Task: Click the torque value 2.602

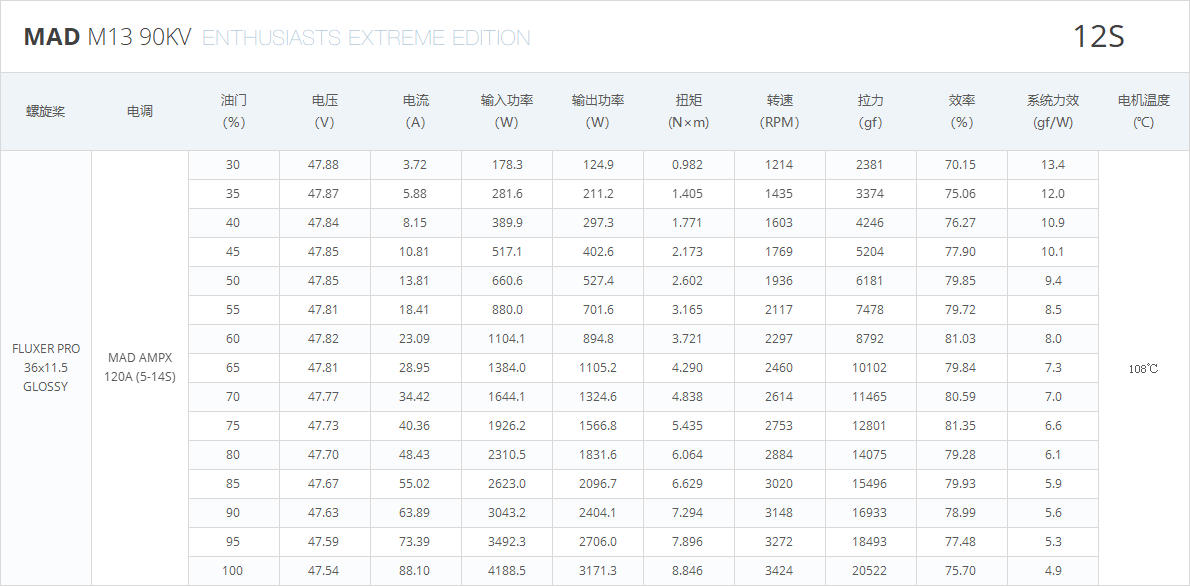Action: 688,280
